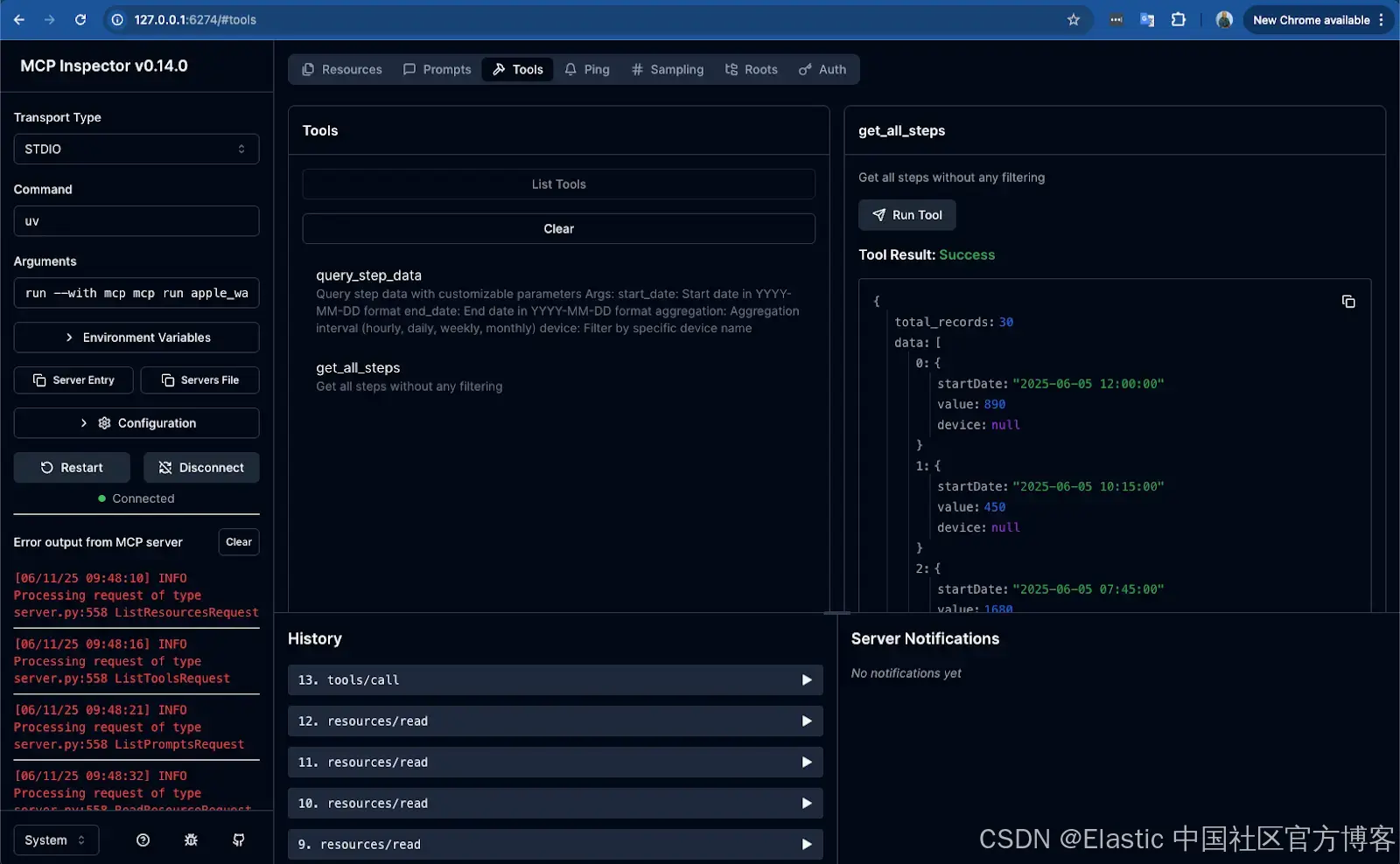The height and width of the screenshot is (864, 1400).
Task: Click startDate "2025-06-05 12:00:00" value
Action: (x=1088, y=383)
